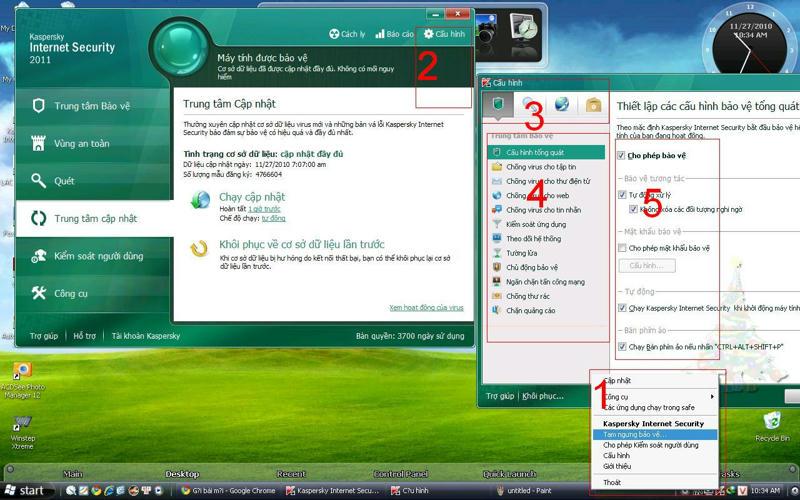Open Cách ly quarantine in Kaspersky header
The height and width of the screenshot is (500, 800).
(347, 34)
